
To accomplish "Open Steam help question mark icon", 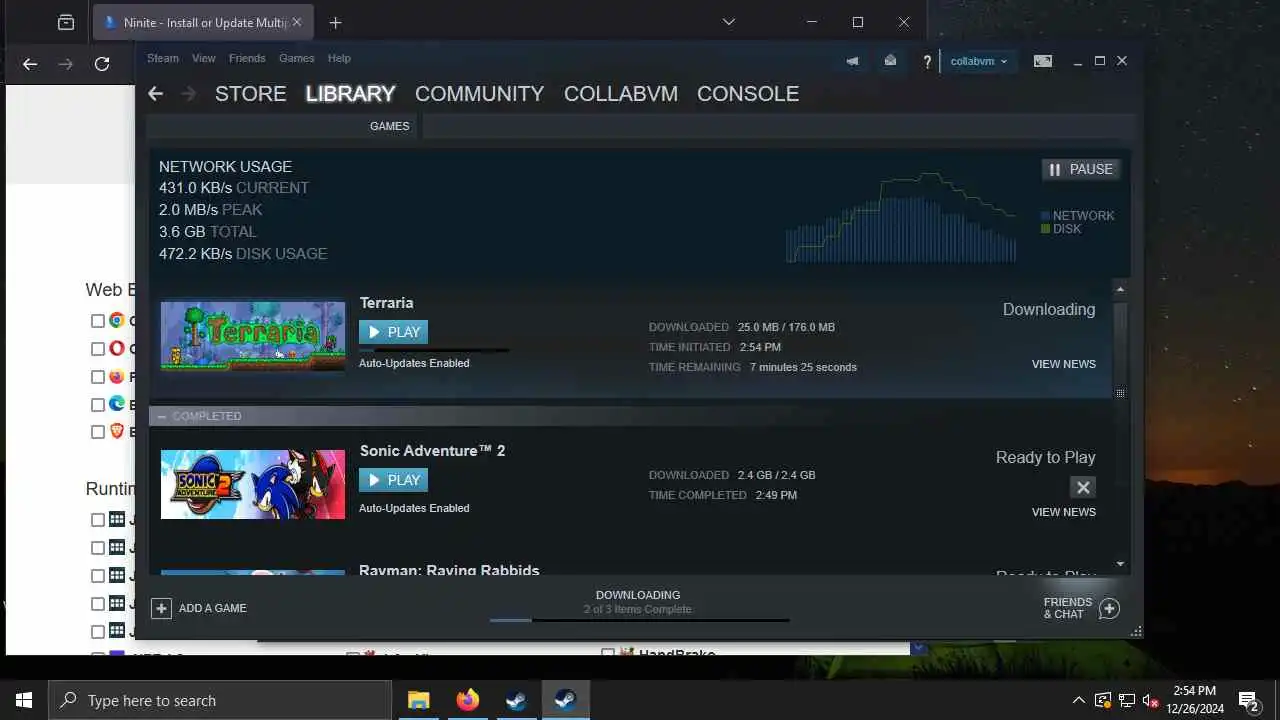I will click(x=927, y=62).
